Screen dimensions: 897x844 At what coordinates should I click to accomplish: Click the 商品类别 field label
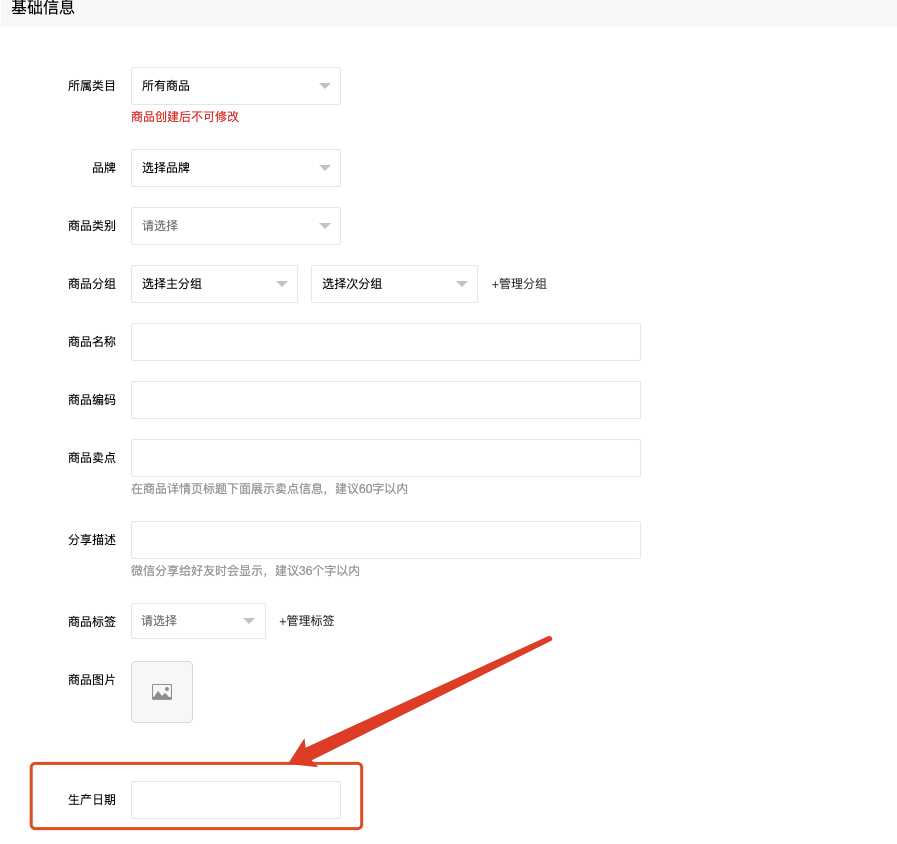pos(92,226)
